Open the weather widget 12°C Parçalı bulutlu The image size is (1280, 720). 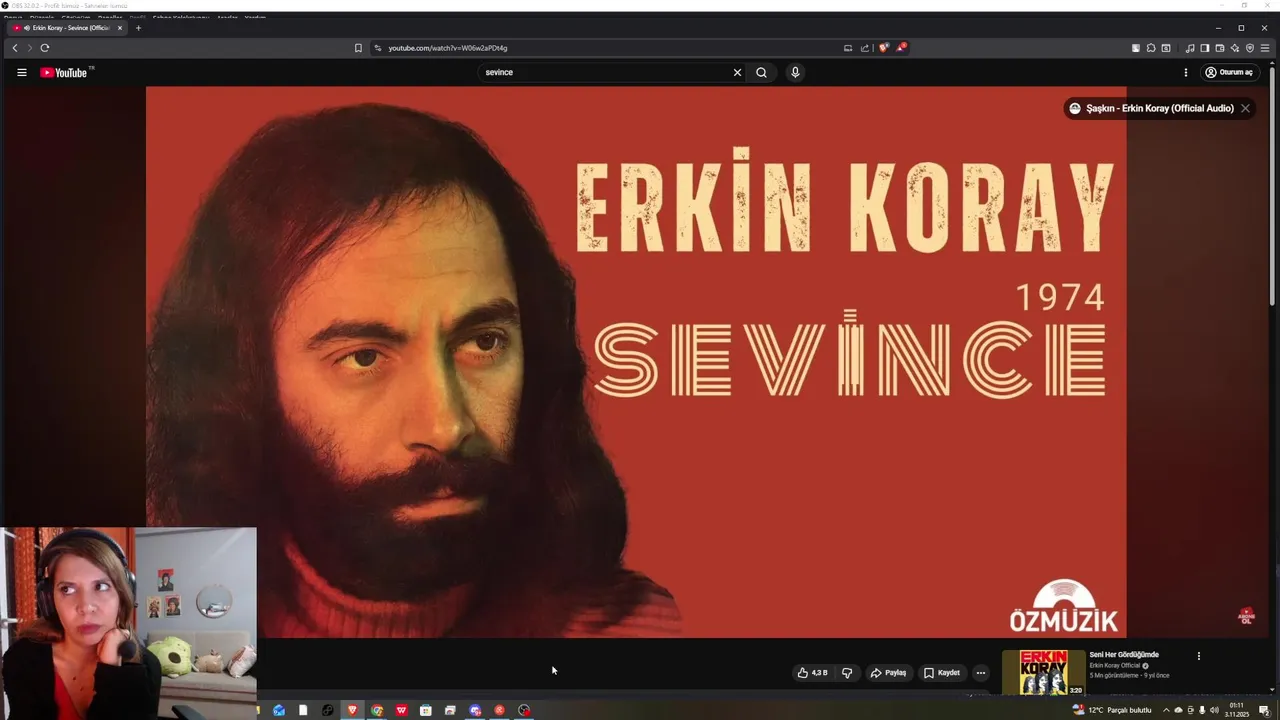[1112, 710]
